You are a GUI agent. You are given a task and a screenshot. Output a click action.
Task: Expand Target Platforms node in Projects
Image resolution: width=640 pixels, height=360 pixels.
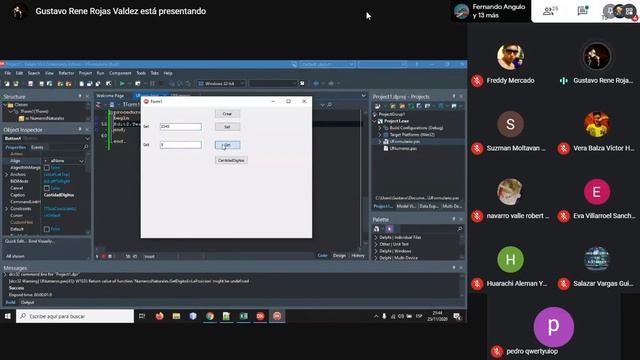tap(380, 135)
